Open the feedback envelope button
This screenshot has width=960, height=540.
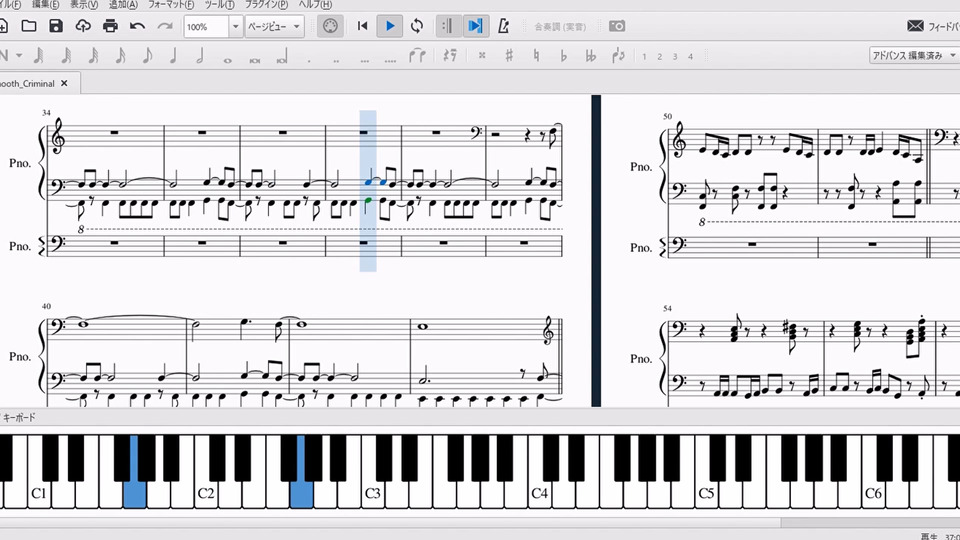[x=915, y=26]
